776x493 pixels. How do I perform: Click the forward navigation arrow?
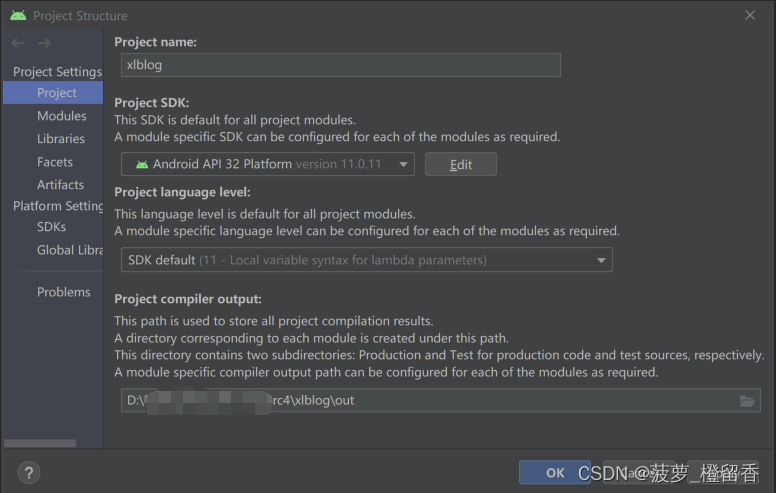(45, 43)
